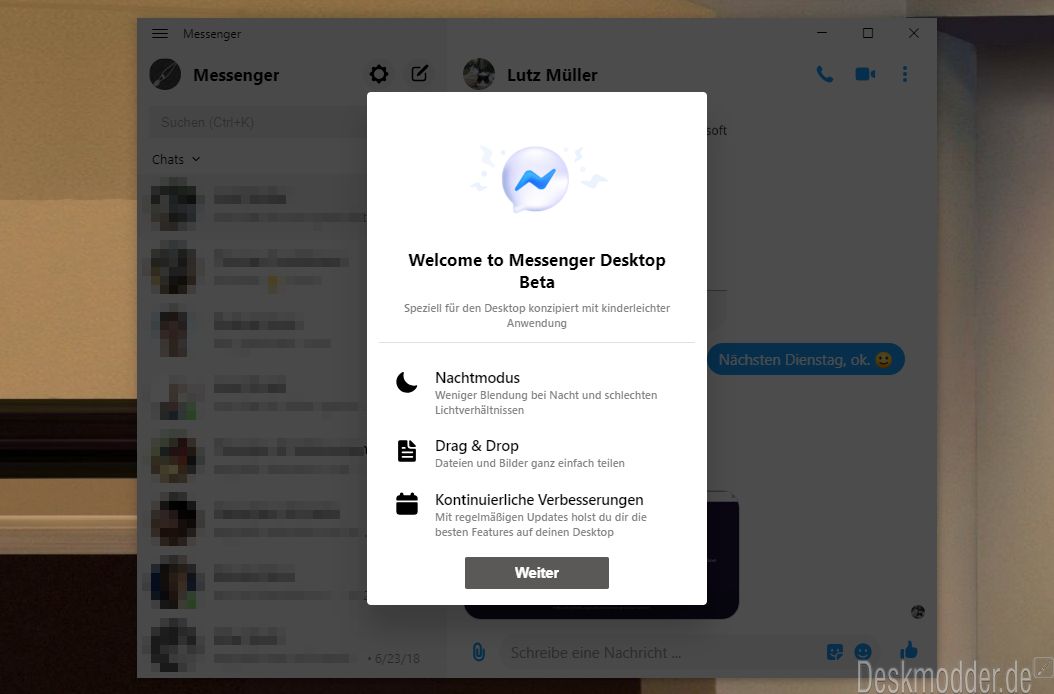The height and width of the screenshot is (694, 1054).
Task: Click the Weiter button
Action: coord(536,572)
